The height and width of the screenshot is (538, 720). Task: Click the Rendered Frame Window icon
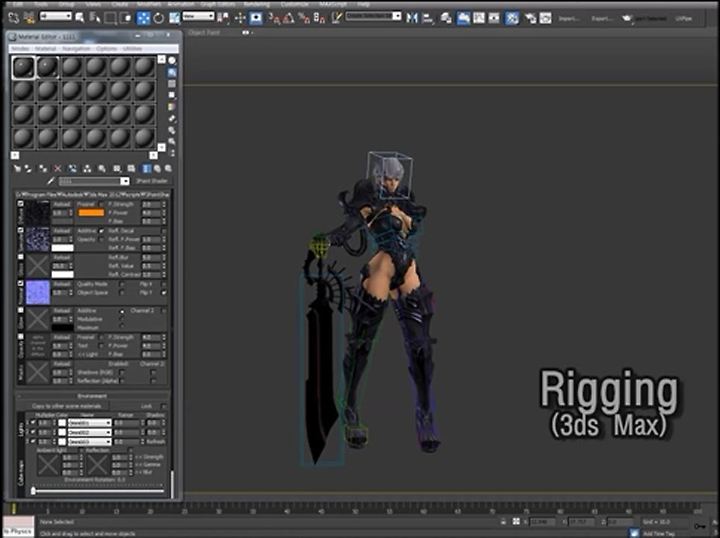[x=546, y=18]
